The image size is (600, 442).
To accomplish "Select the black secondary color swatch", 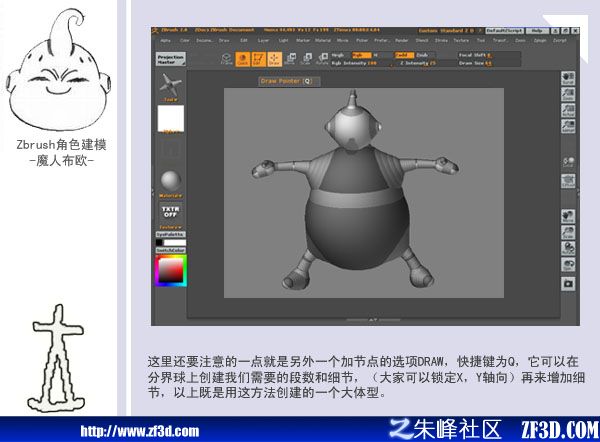I will tap(159, 243).
